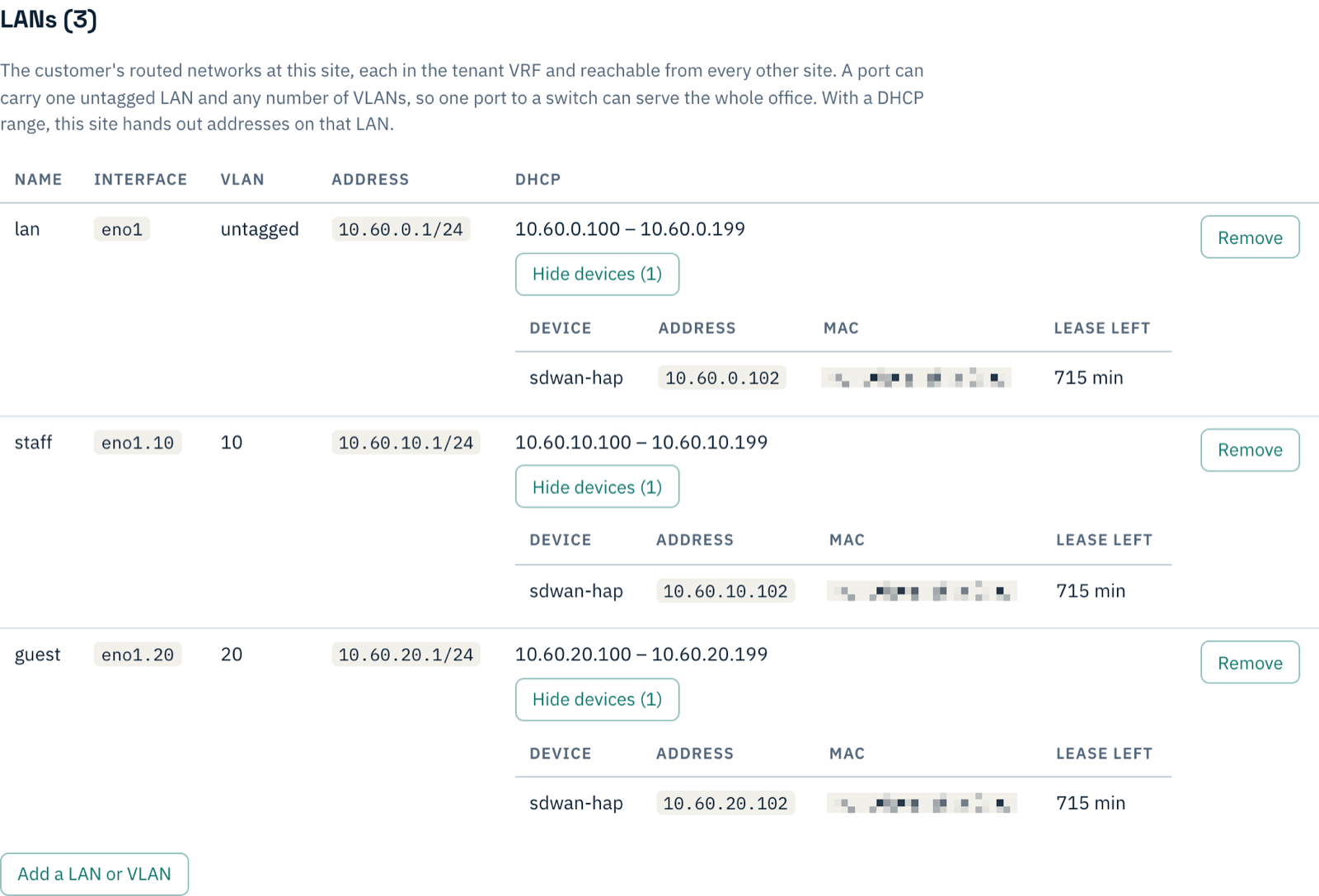Click VLAN value 20 in guest row

(232, 654)
